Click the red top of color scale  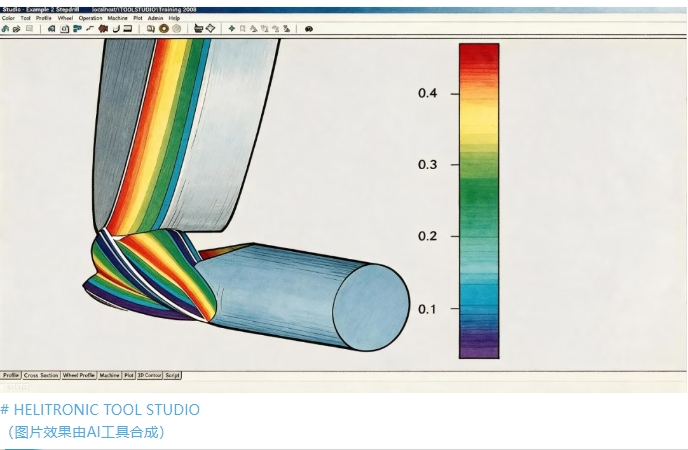(479, 53)
